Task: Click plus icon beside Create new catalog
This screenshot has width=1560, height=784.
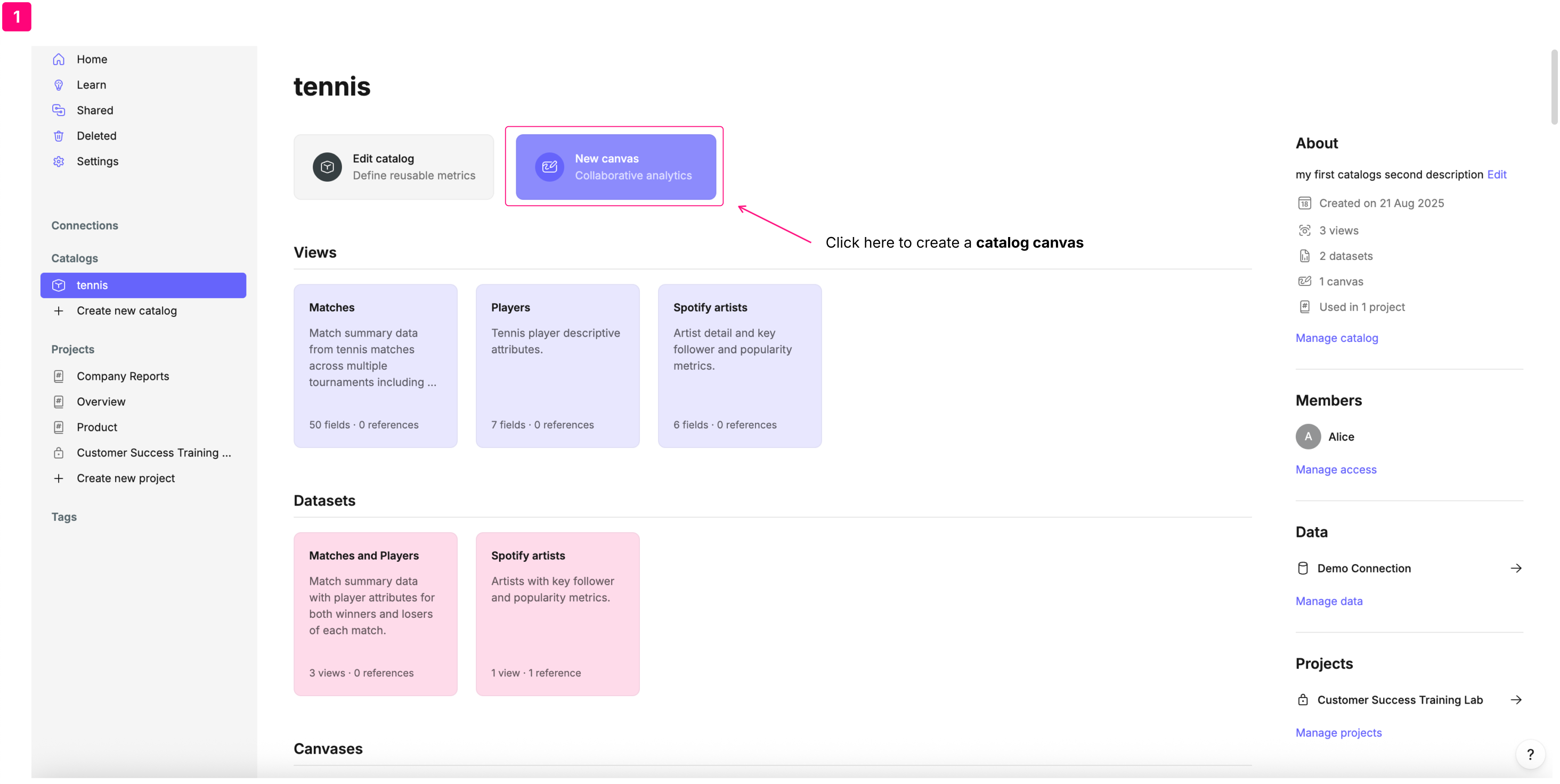Action: point(59,311)
